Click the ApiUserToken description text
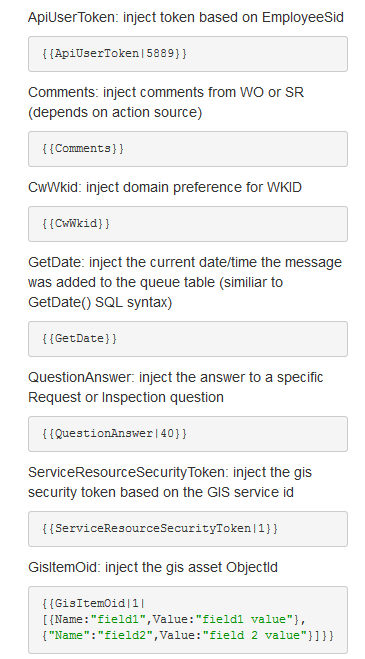This screenshot has width=365, height=659. [x=186, y=17]
